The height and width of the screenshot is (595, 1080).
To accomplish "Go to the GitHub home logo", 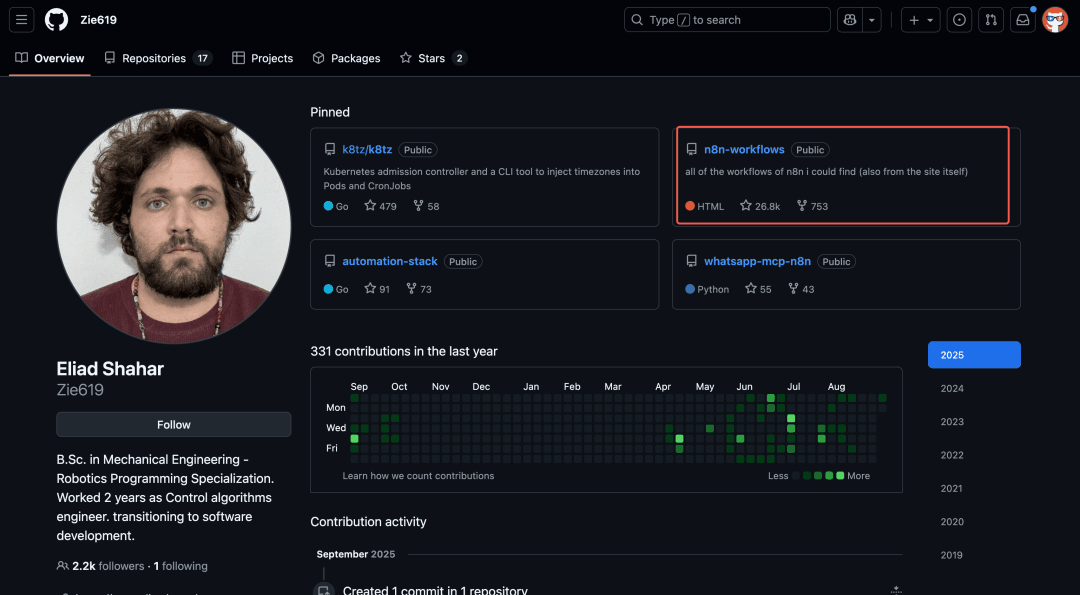I will (x=56, y=20).
